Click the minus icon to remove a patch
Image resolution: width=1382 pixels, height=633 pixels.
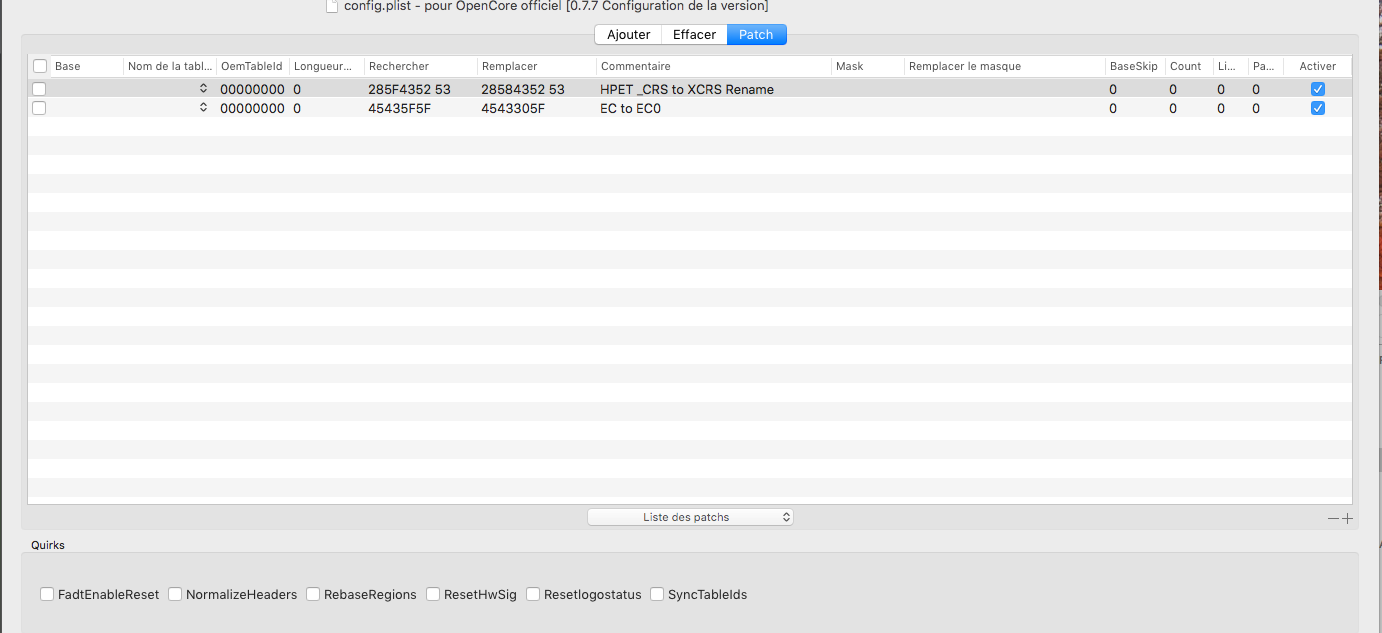click(1332, 518)
